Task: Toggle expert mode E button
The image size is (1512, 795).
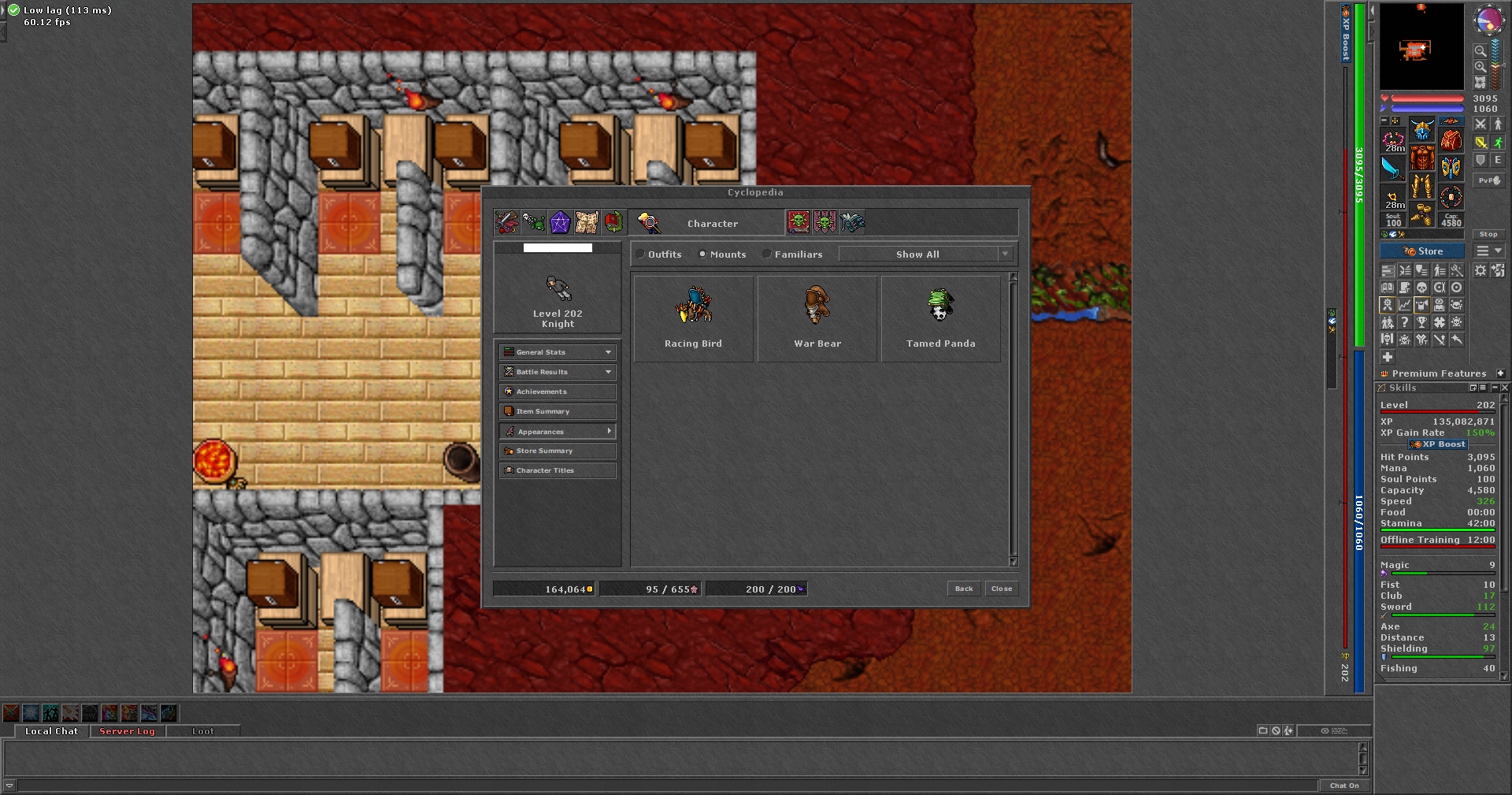Action: coord(1498,160)
